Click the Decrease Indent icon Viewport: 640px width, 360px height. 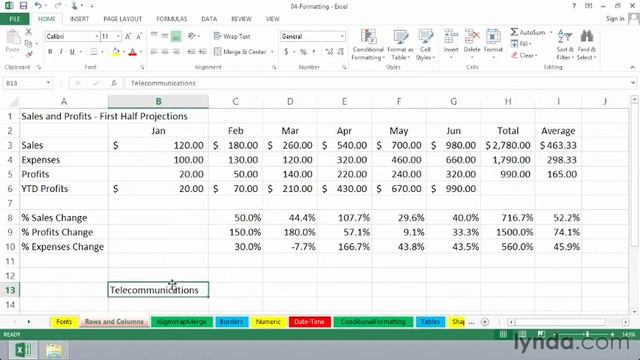pyautogui.click(x=191, y=51)
